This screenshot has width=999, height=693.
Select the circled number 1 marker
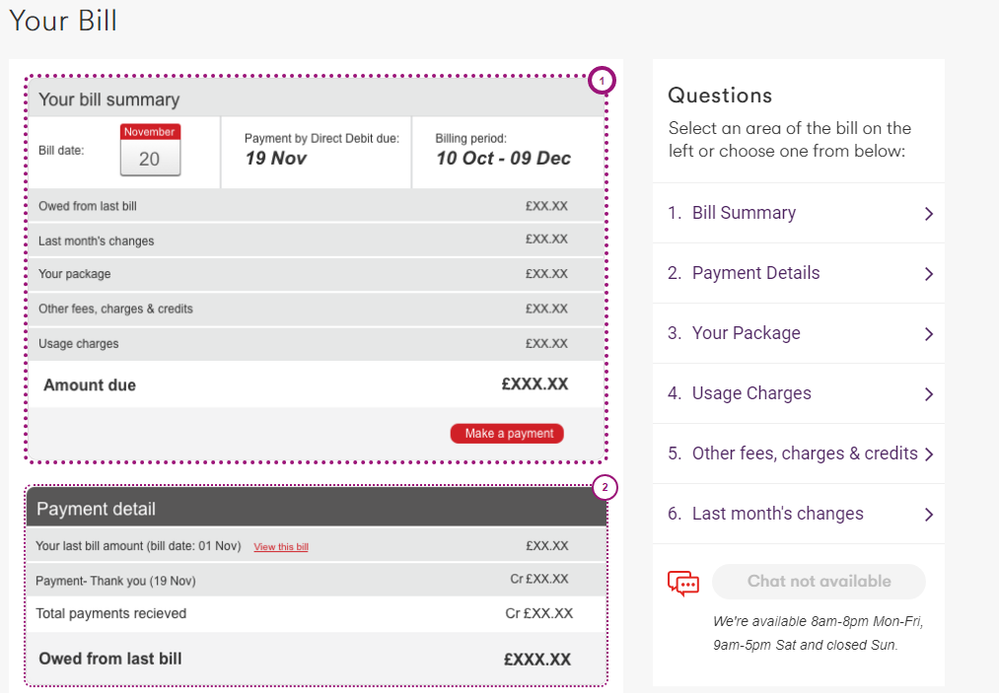coord(601,81)
